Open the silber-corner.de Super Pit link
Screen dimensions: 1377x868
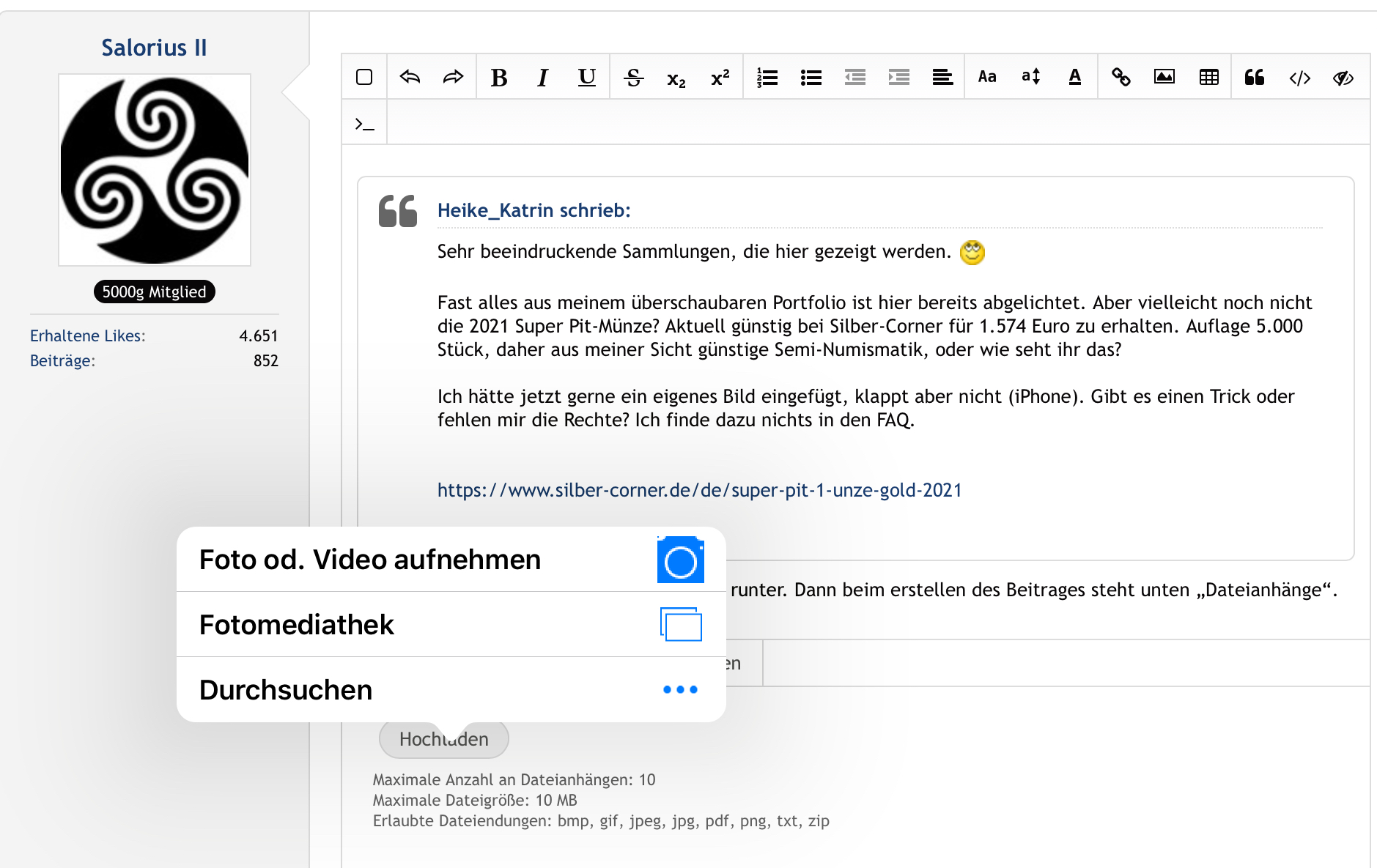[699, 490]
